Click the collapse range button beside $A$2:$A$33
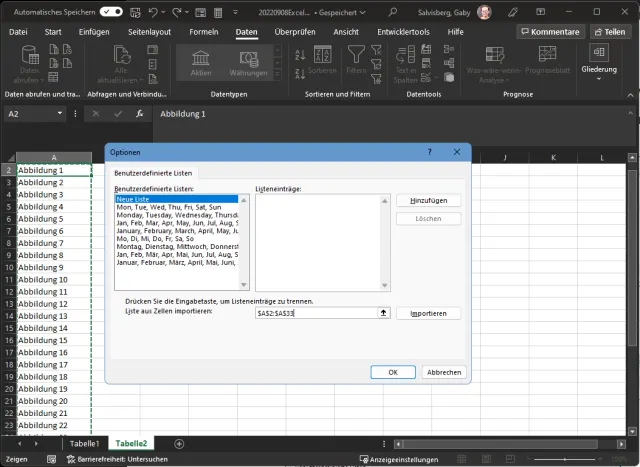The width and height of the screenshot is (640, 467). point(383,313)
